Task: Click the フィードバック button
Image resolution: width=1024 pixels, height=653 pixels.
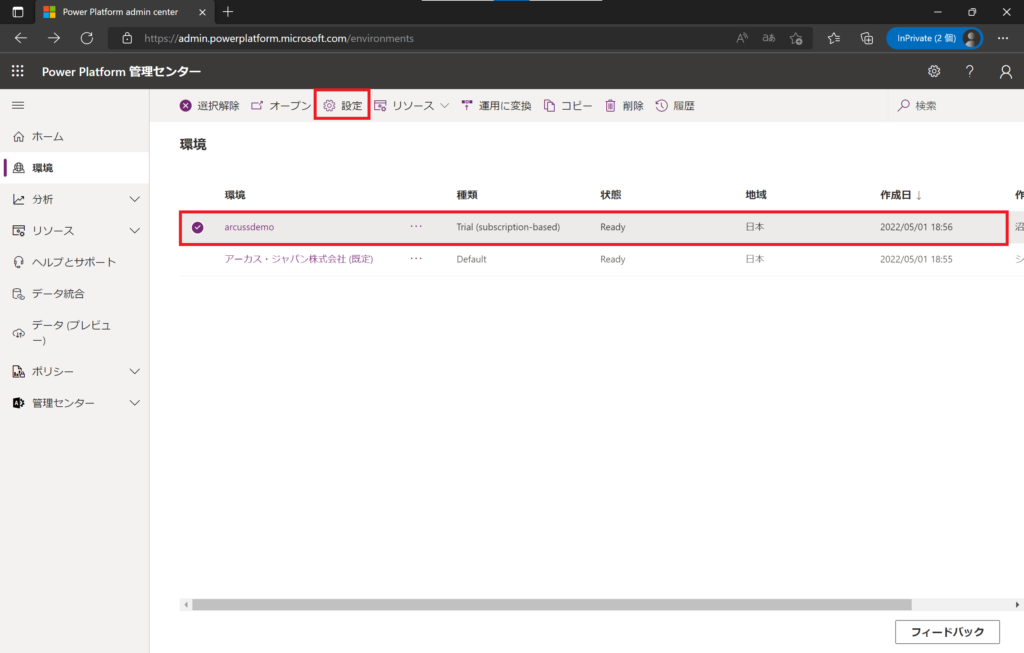Action: point(946,632)
